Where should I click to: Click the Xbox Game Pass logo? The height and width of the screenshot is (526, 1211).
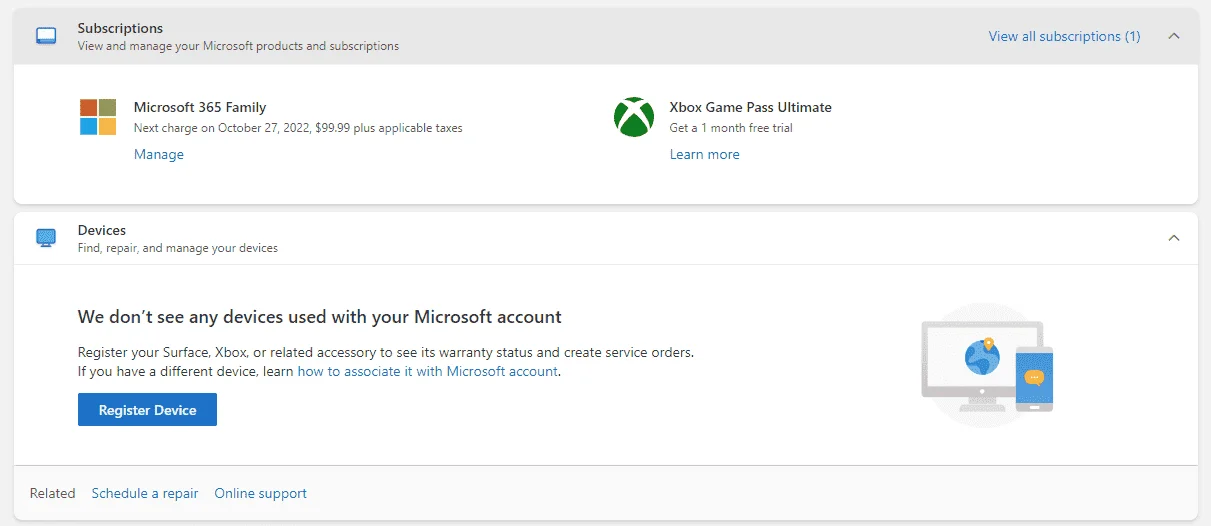tap(634, 117)
